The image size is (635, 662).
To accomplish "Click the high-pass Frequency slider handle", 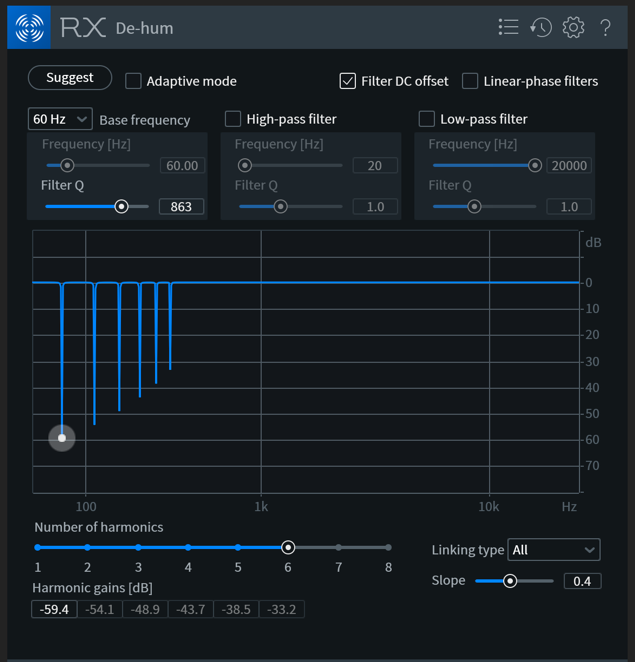I will (x=245, y=165).
